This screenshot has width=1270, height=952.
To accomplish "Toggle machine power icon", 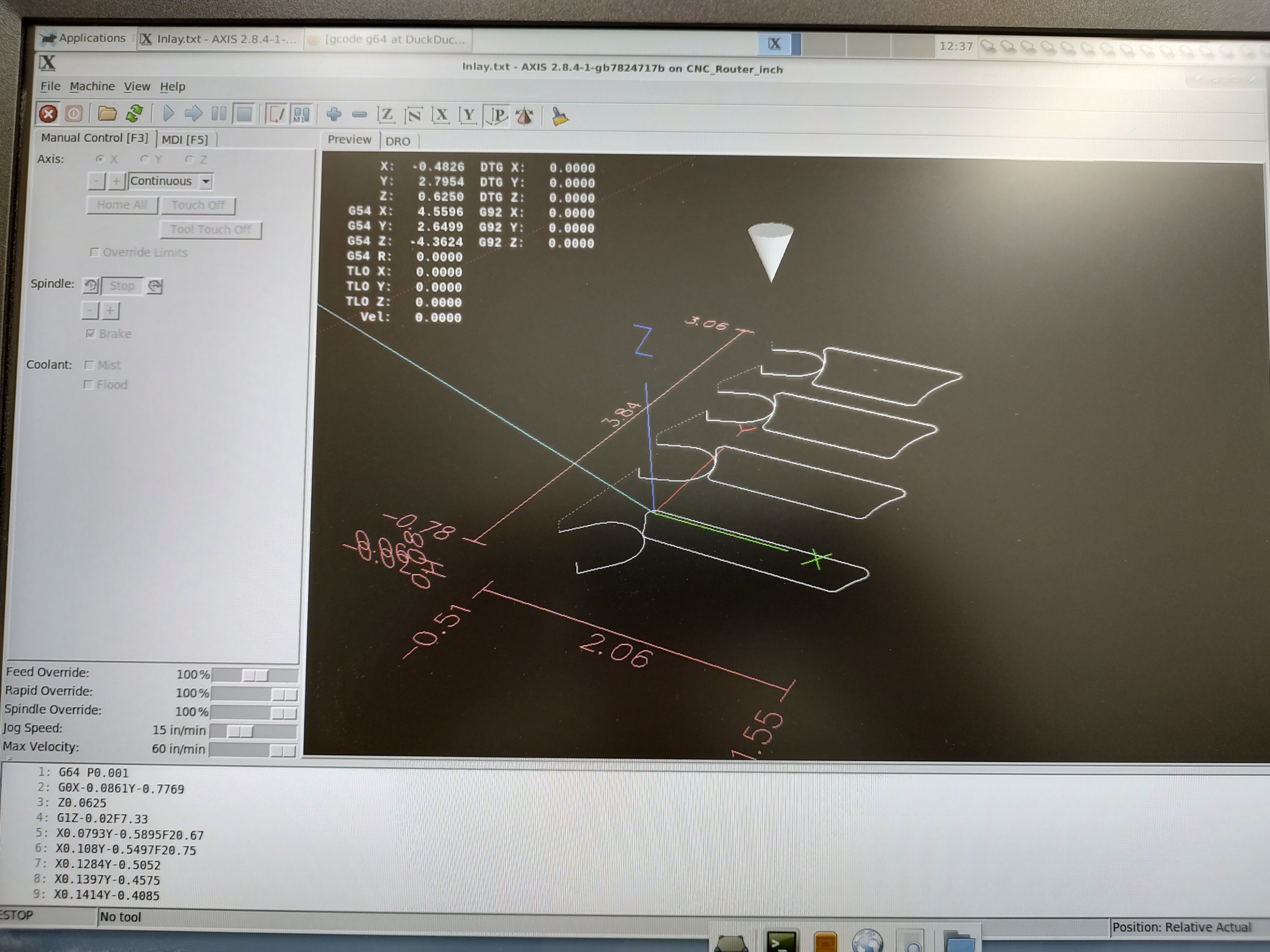I will [x=73, y=113].
